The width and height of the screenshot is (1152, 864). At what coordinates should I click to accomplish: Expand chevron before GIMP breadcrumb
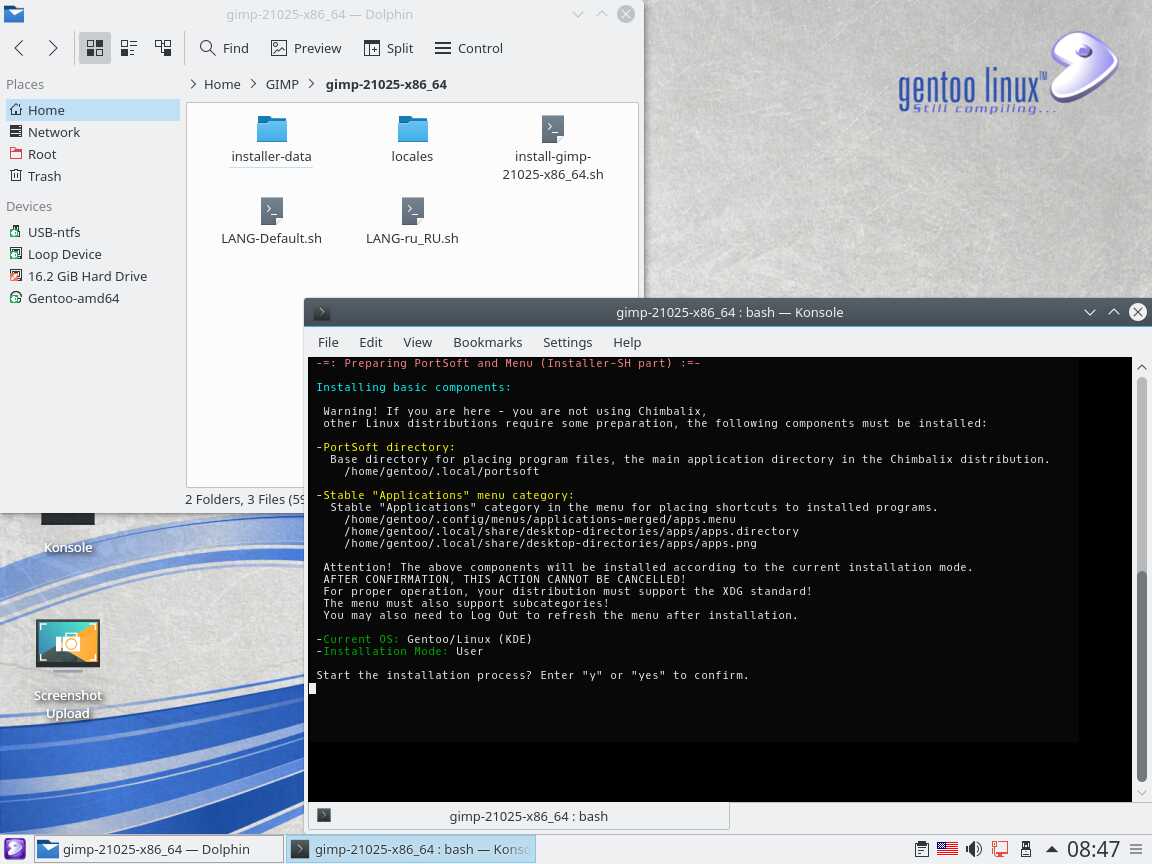point(253,84)
